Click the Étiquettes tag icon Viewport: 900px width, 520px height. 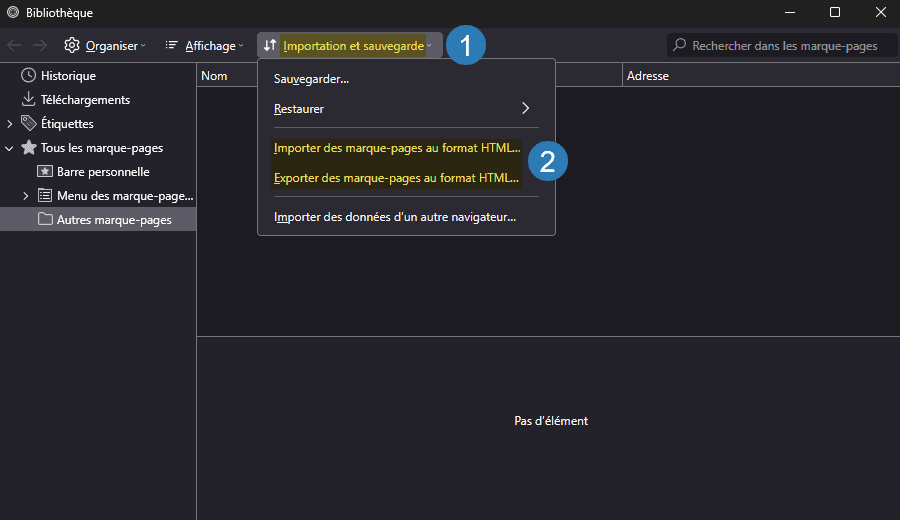[29, 123]
